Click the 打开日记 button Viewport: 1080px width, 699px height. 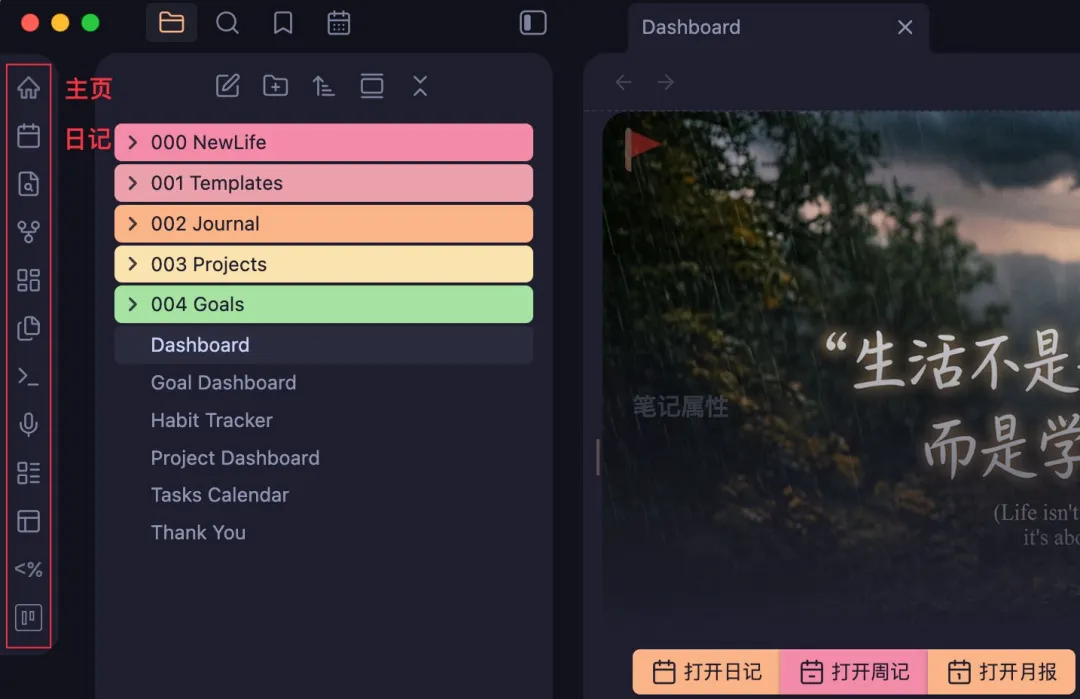pos(706,672)
